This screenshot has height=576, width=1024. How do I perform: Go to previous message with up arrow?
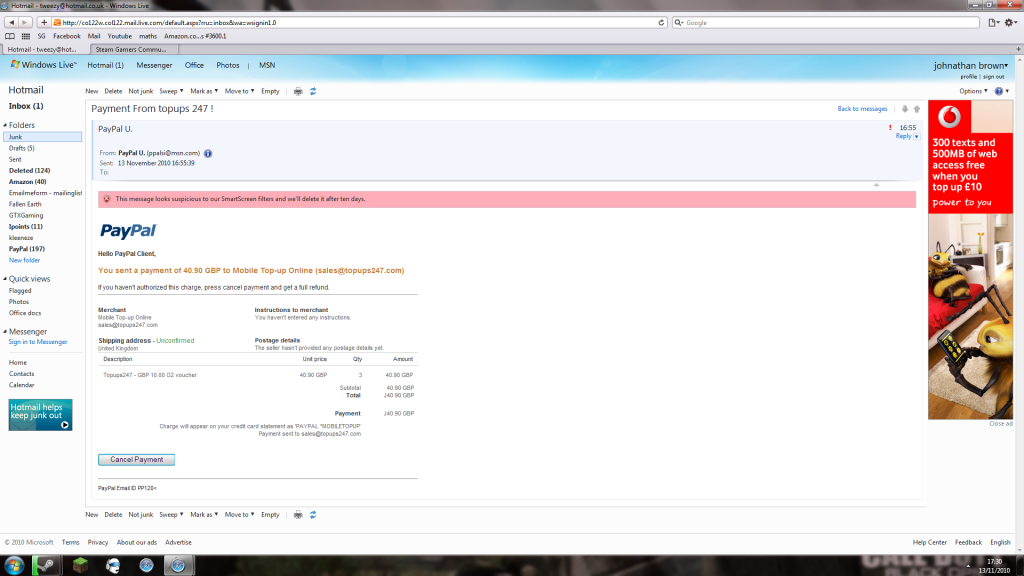[916, 109]
